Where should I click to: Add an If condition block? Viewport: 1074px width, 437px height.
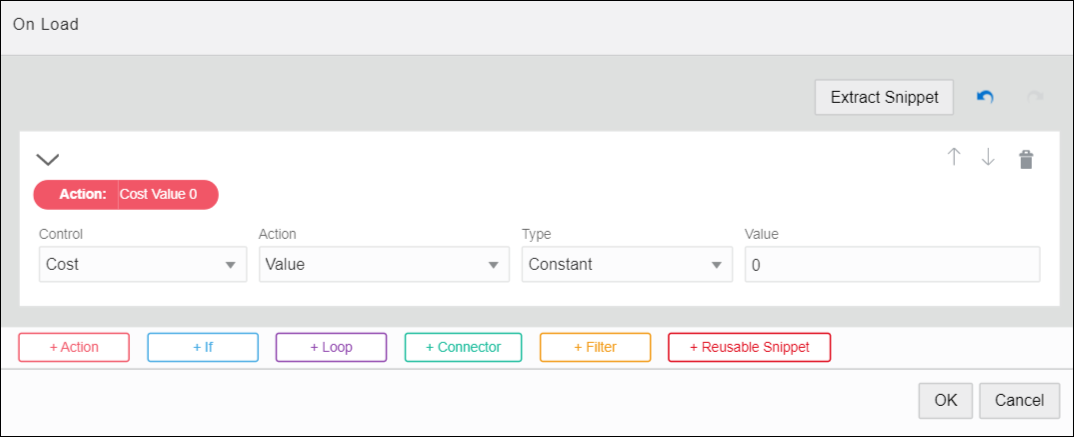click(x=203, y=347)
